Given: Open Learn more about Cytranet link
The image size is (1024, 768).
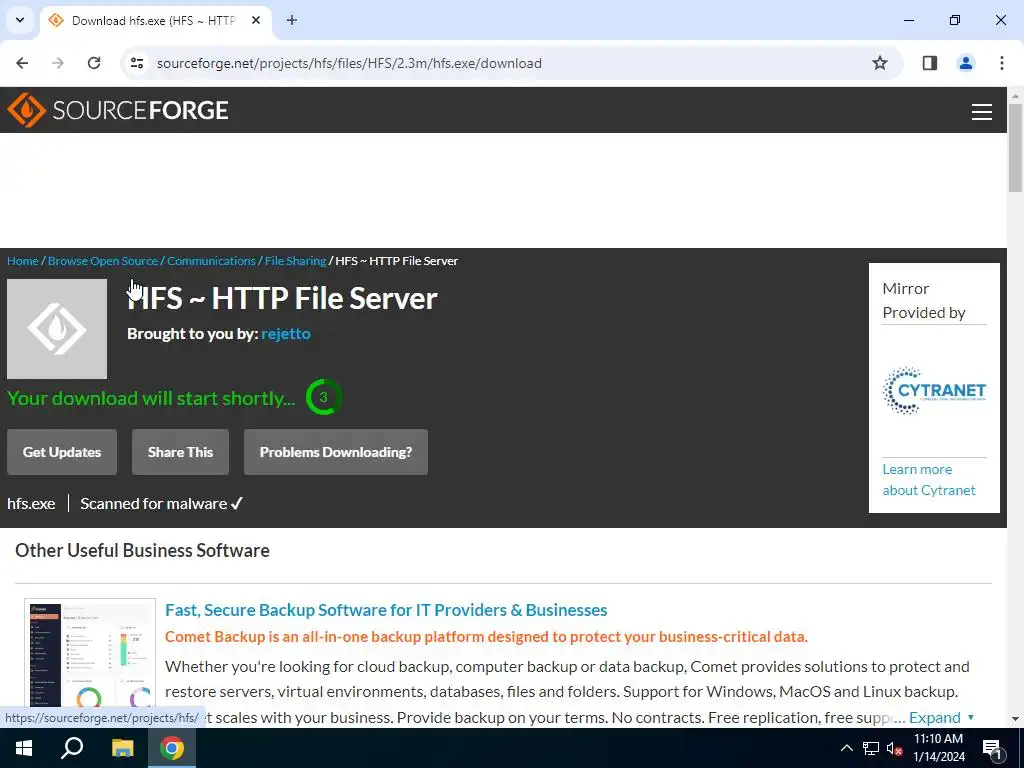Looking at the screenshot, I should coord(929,479).
